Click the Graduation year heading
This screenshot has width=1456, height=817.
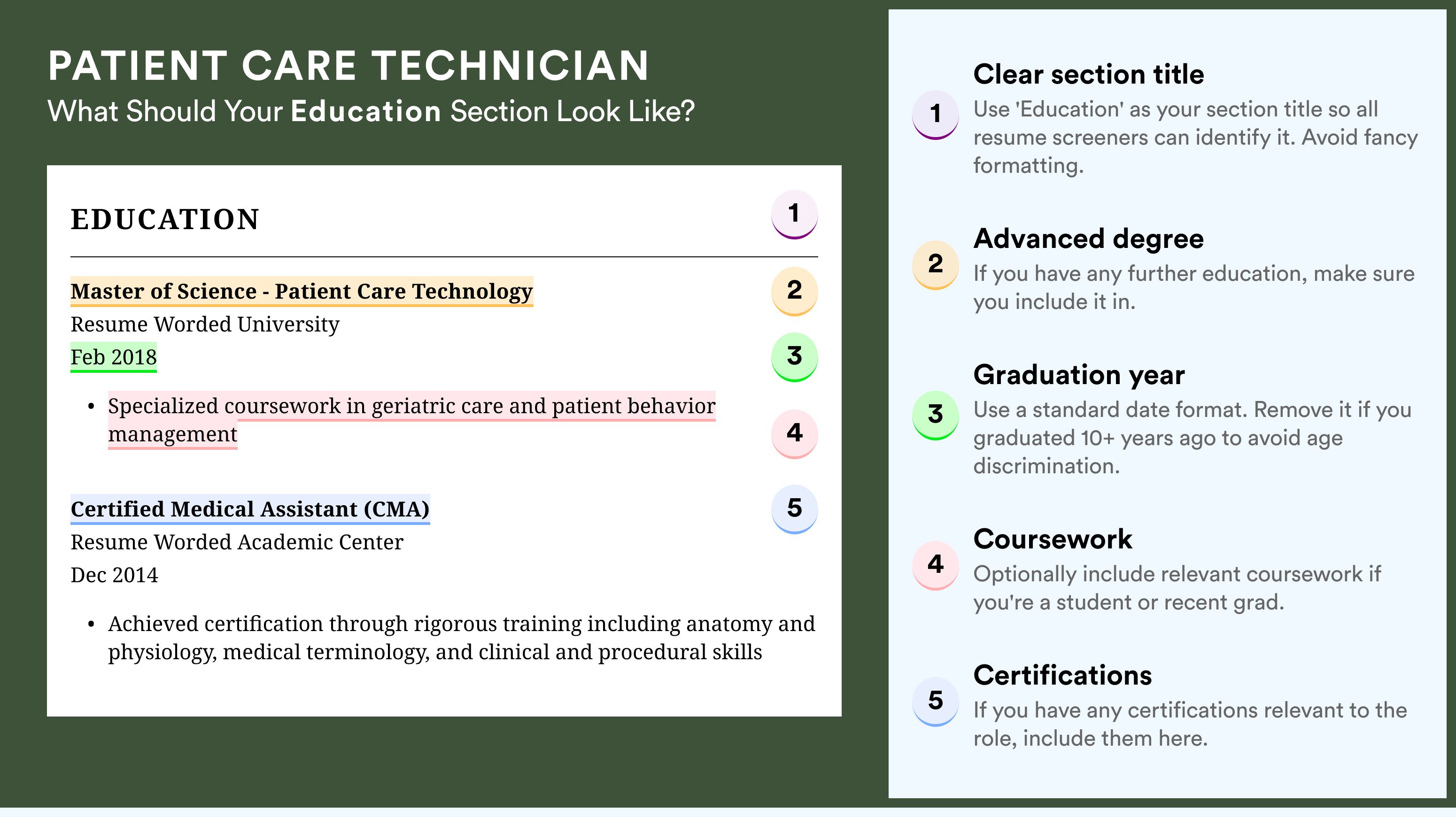(1079, 375)
